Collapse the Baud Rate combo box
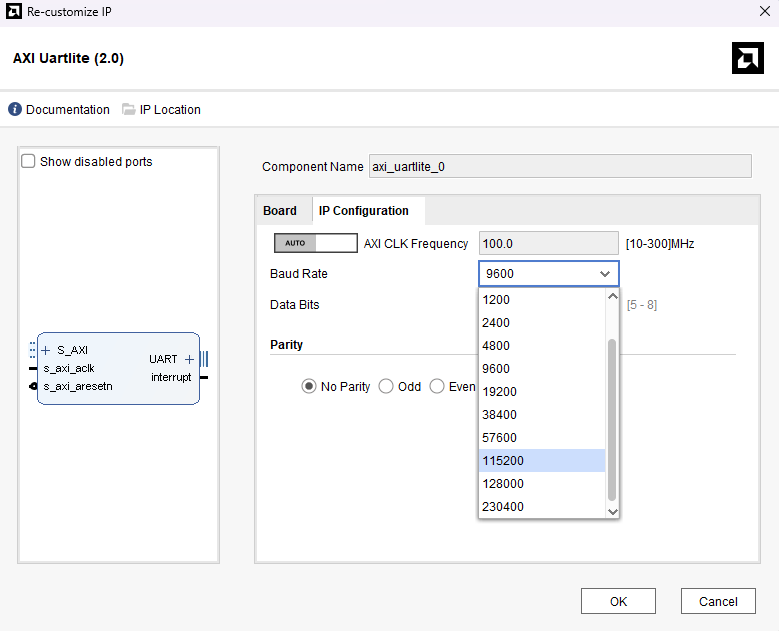Viewport: 779px width, 631px height. coord(604,274)
